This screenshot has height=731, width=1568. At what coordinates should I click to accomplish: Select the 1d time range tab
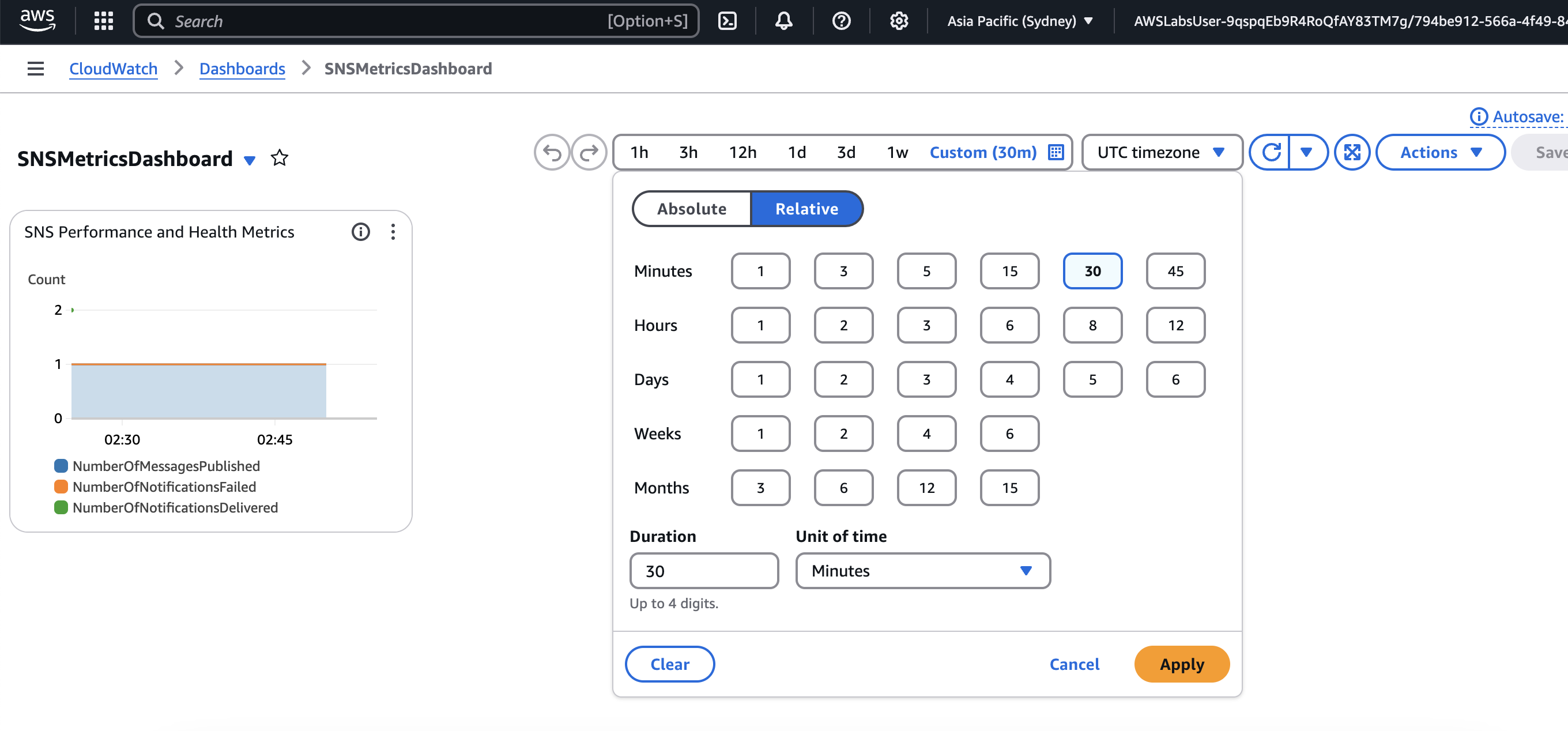point(797,152)
